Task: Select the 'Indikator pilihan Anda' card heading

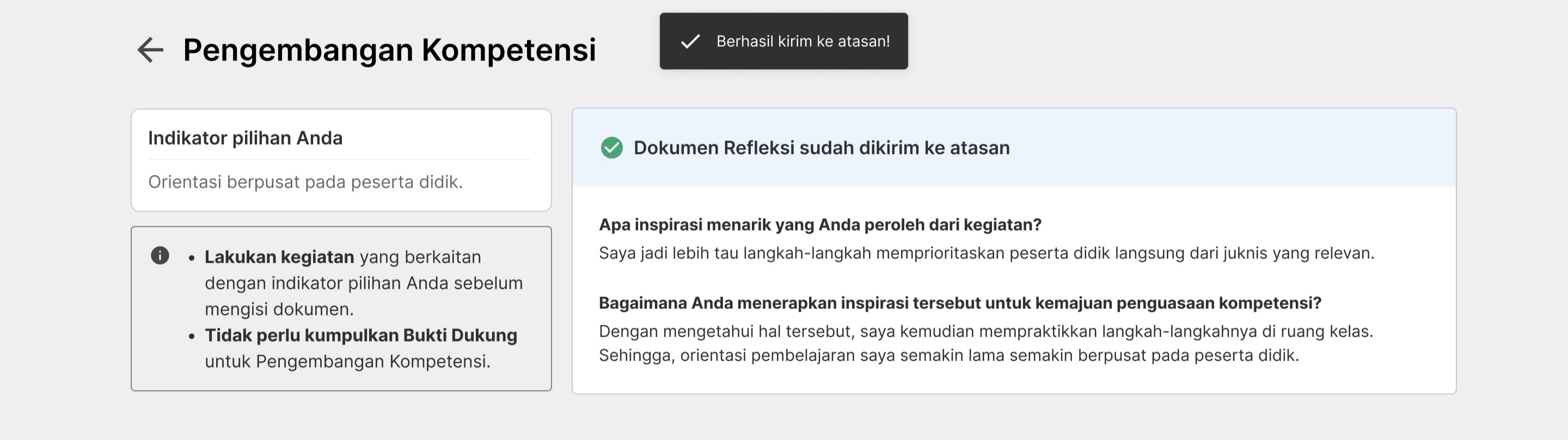Action: [x=246, y=138]
